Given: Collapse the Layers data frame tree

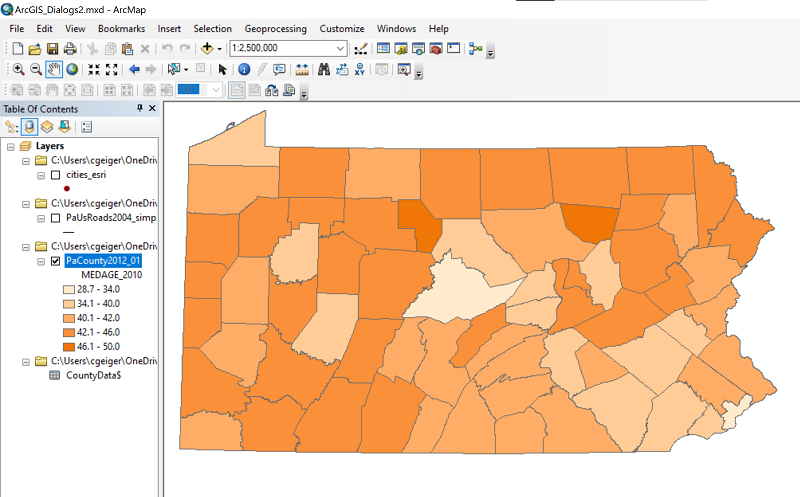Looking at the screenshot, I should tap(10, 146).
